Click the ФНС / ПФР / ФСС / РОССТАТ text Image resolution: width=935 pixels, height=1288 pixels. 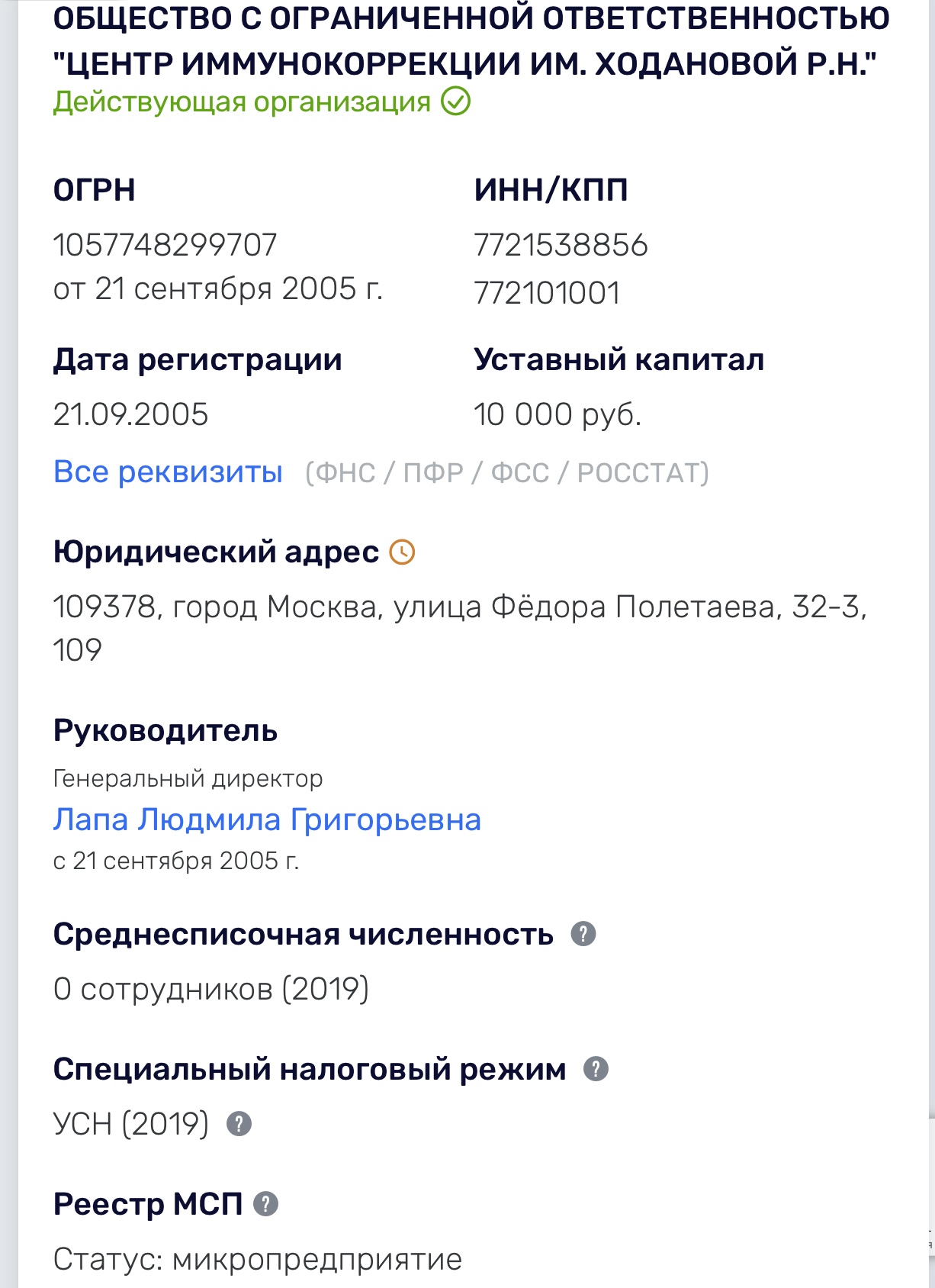[507, 473]
